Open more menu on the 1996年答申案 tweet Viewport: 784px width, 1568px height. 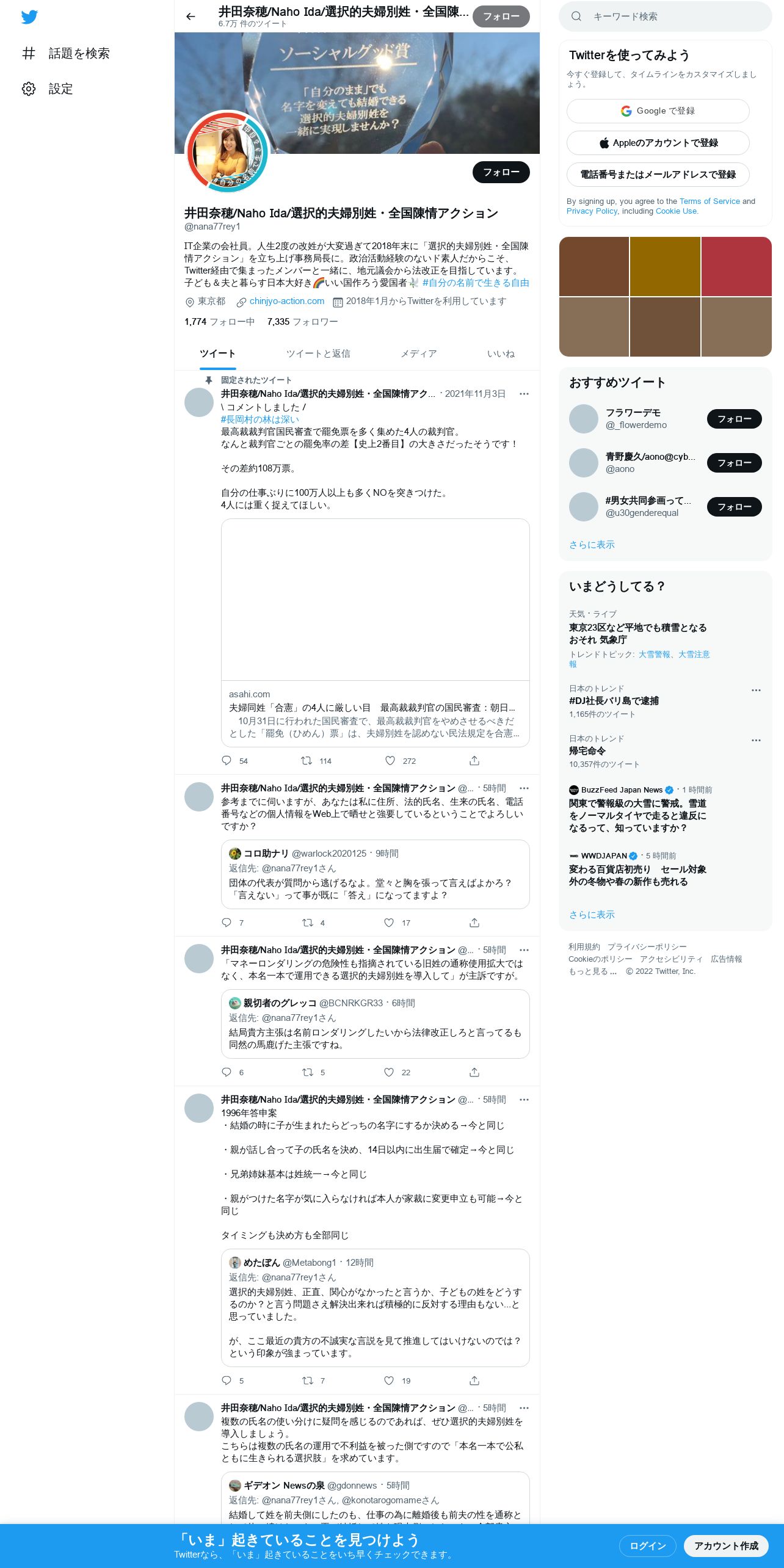coord(524,1100)
